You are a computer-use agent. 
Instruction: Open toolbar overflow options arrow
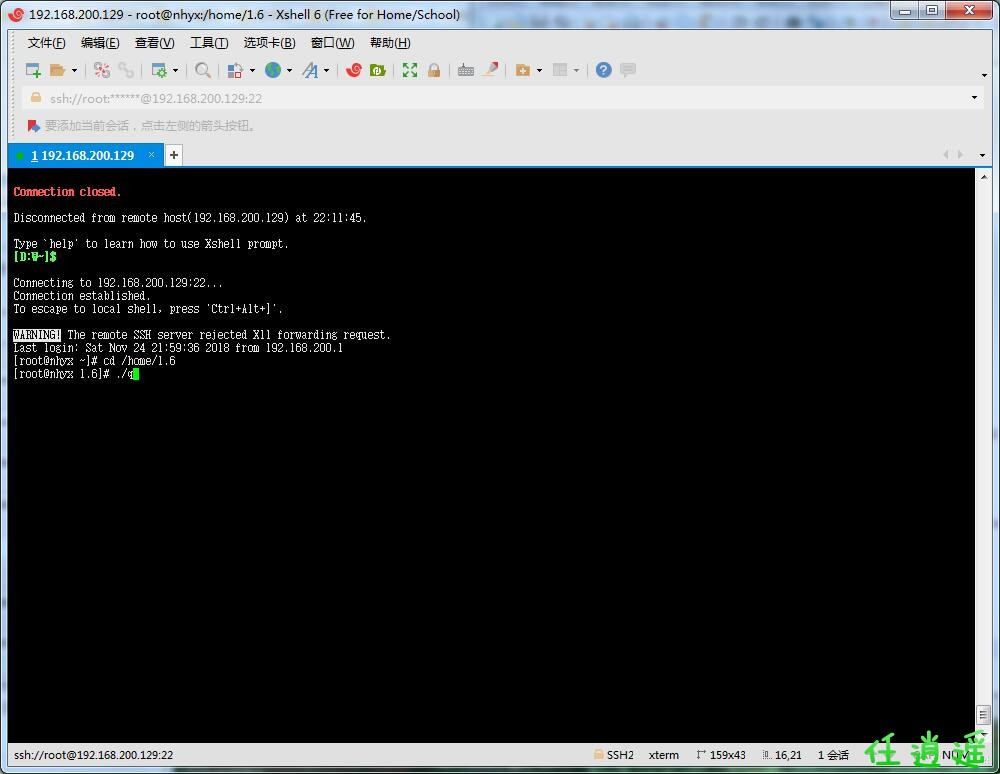984,75
